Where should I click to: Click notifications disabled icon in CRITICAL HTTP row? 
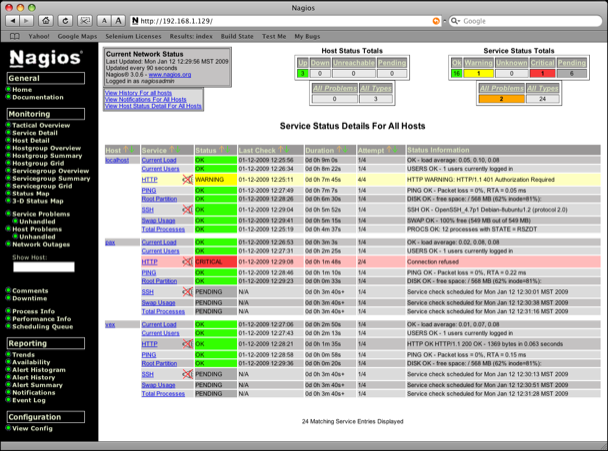point(187,262)
